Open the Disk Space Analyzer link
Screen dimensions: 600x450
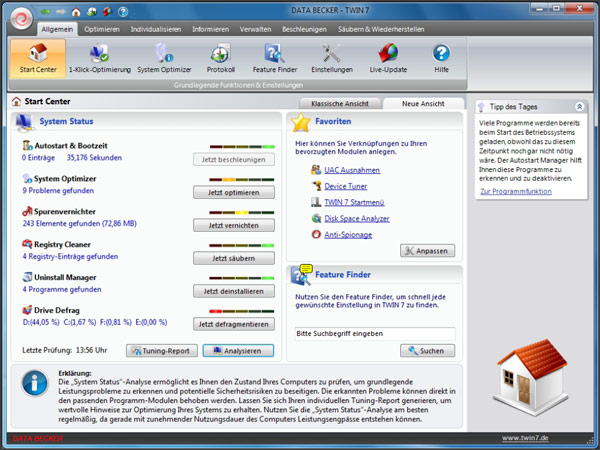(x=357, y=218)
